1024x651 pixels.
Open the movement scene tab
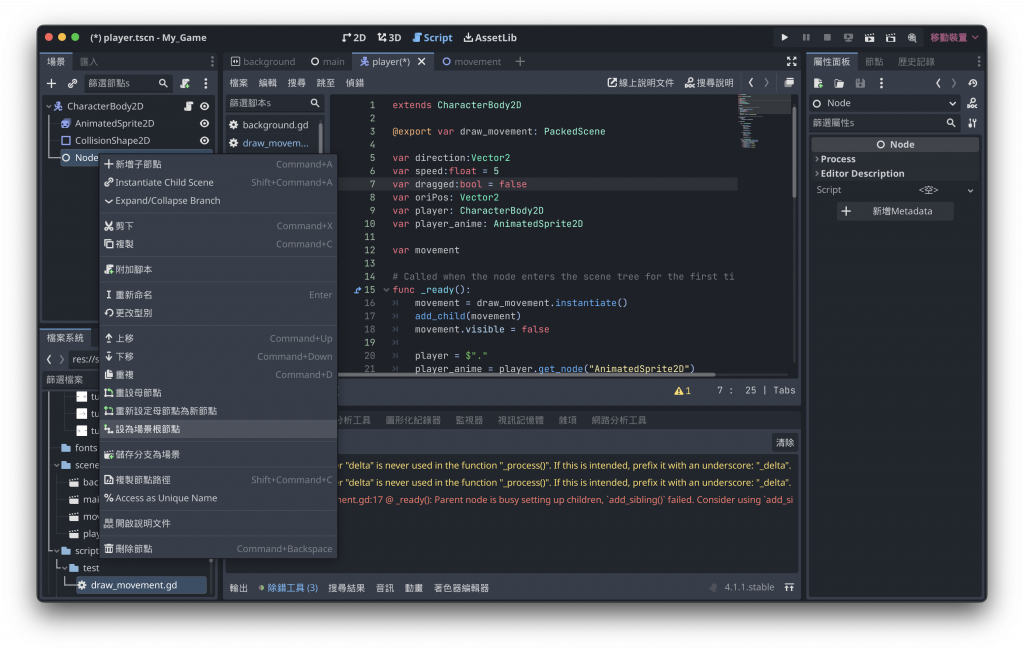point(472,61)
